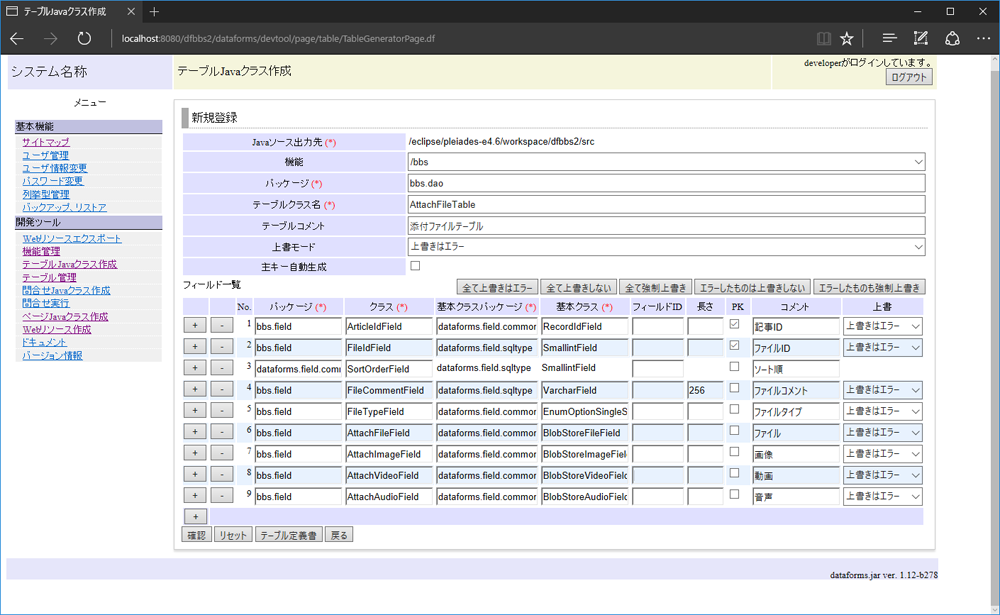Add row above FileIdField with plus button
1000x615 pixels.
coord(195,347)
